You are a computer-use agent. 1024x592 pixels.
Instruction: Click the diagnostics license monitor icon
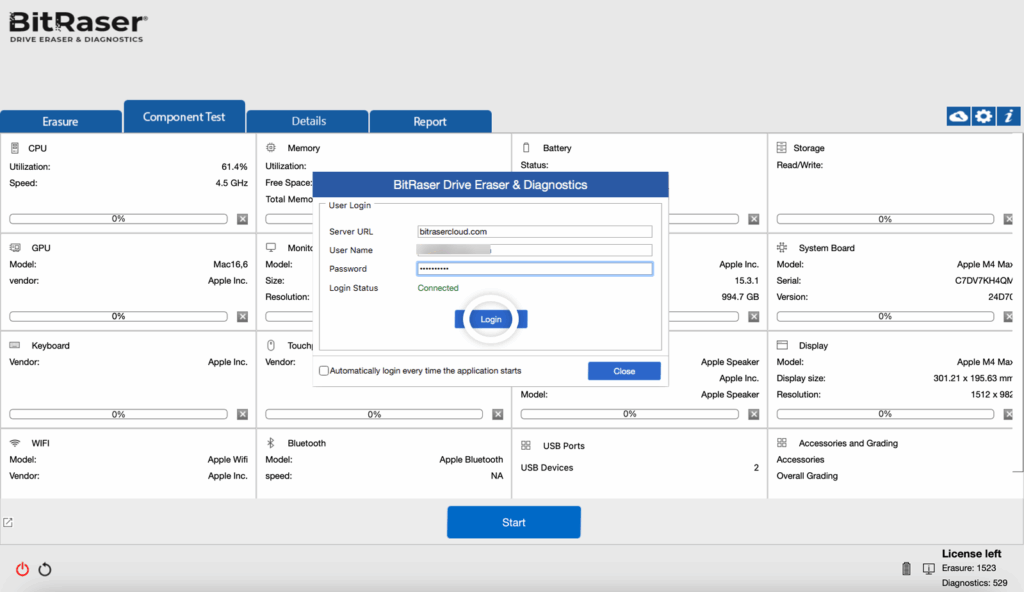point(928,569)
